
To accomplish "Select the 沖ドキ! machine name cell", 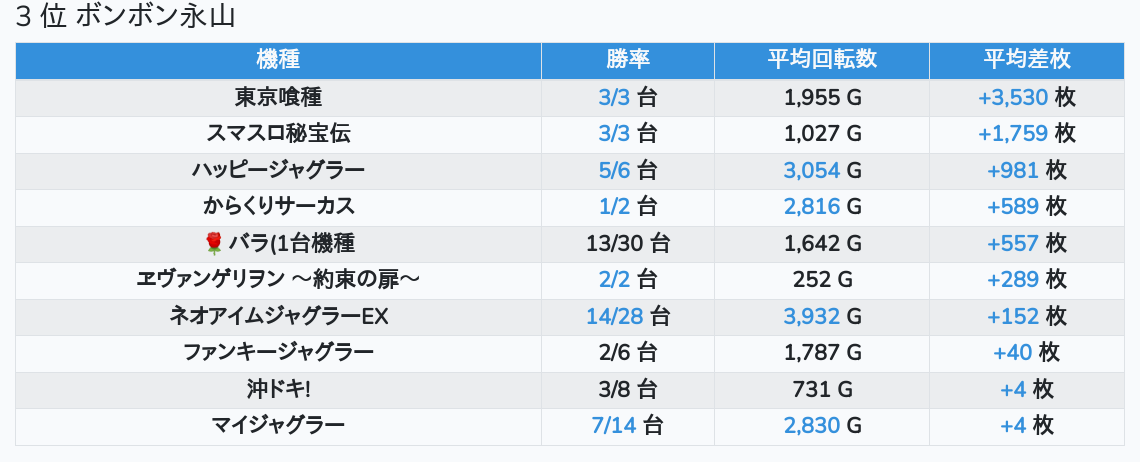I will click(278, 389).
